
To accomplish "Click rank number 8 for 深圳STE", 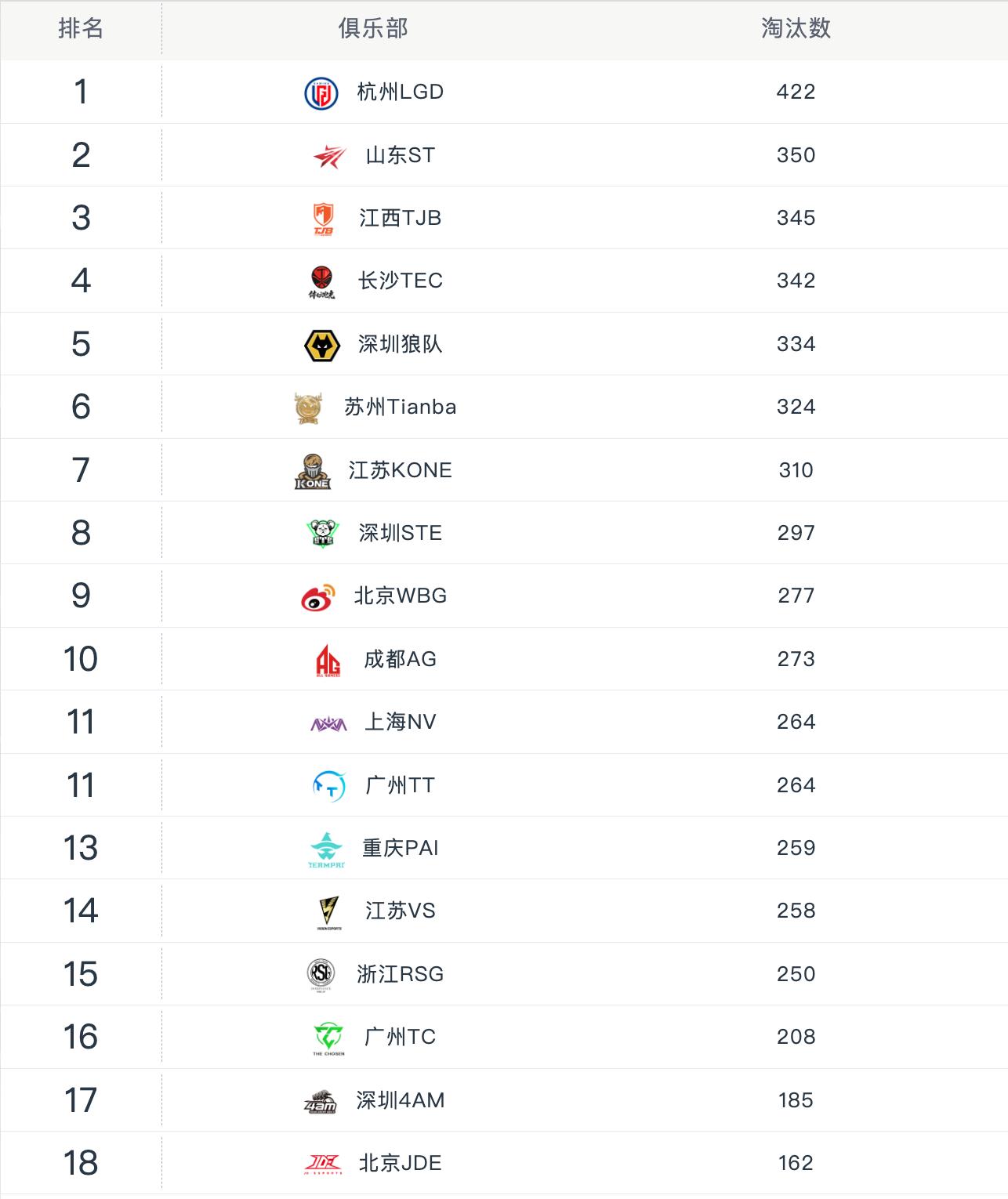I will (81, 533).
